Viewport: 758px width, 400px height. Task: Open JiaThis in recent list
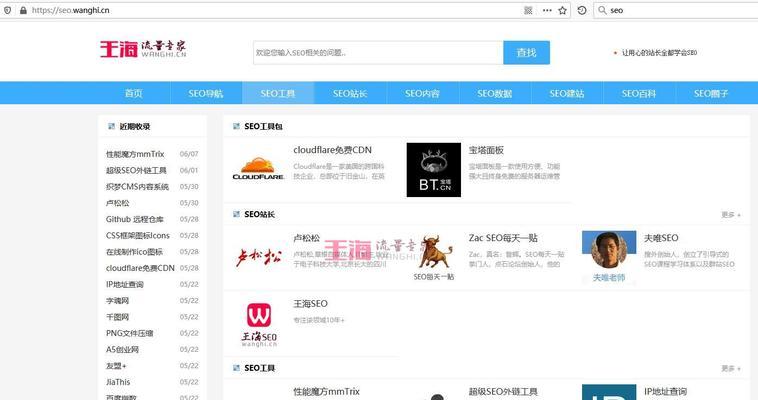118,382
